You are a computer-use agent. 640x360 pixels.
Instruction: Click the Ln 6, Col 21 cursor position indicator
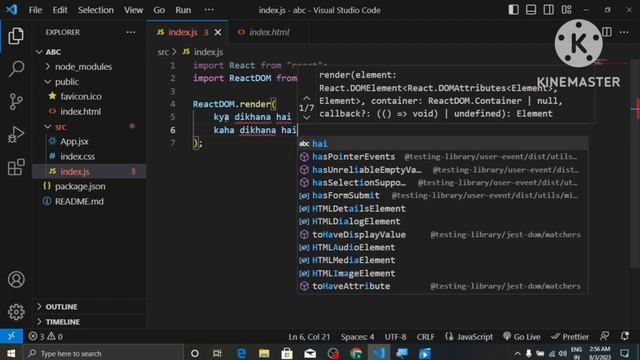tap(309, 336)
